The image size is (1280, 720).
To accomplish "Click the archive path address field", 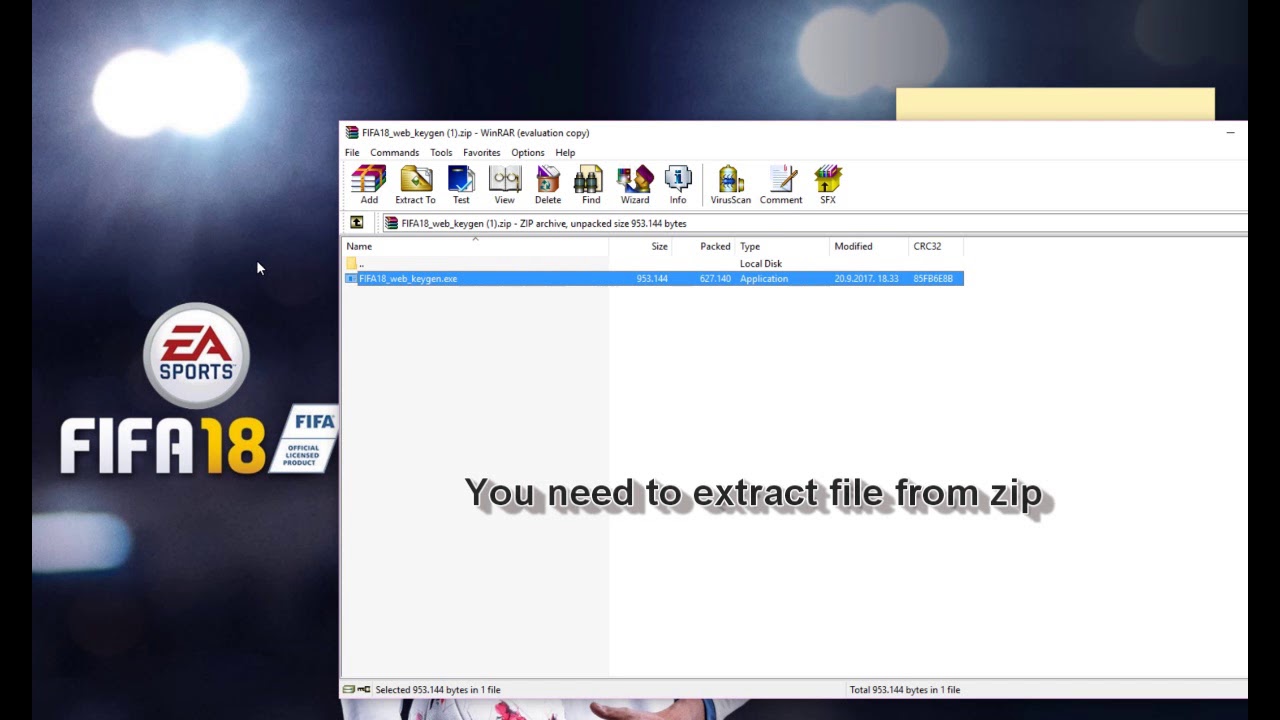I will pos(814,223).
